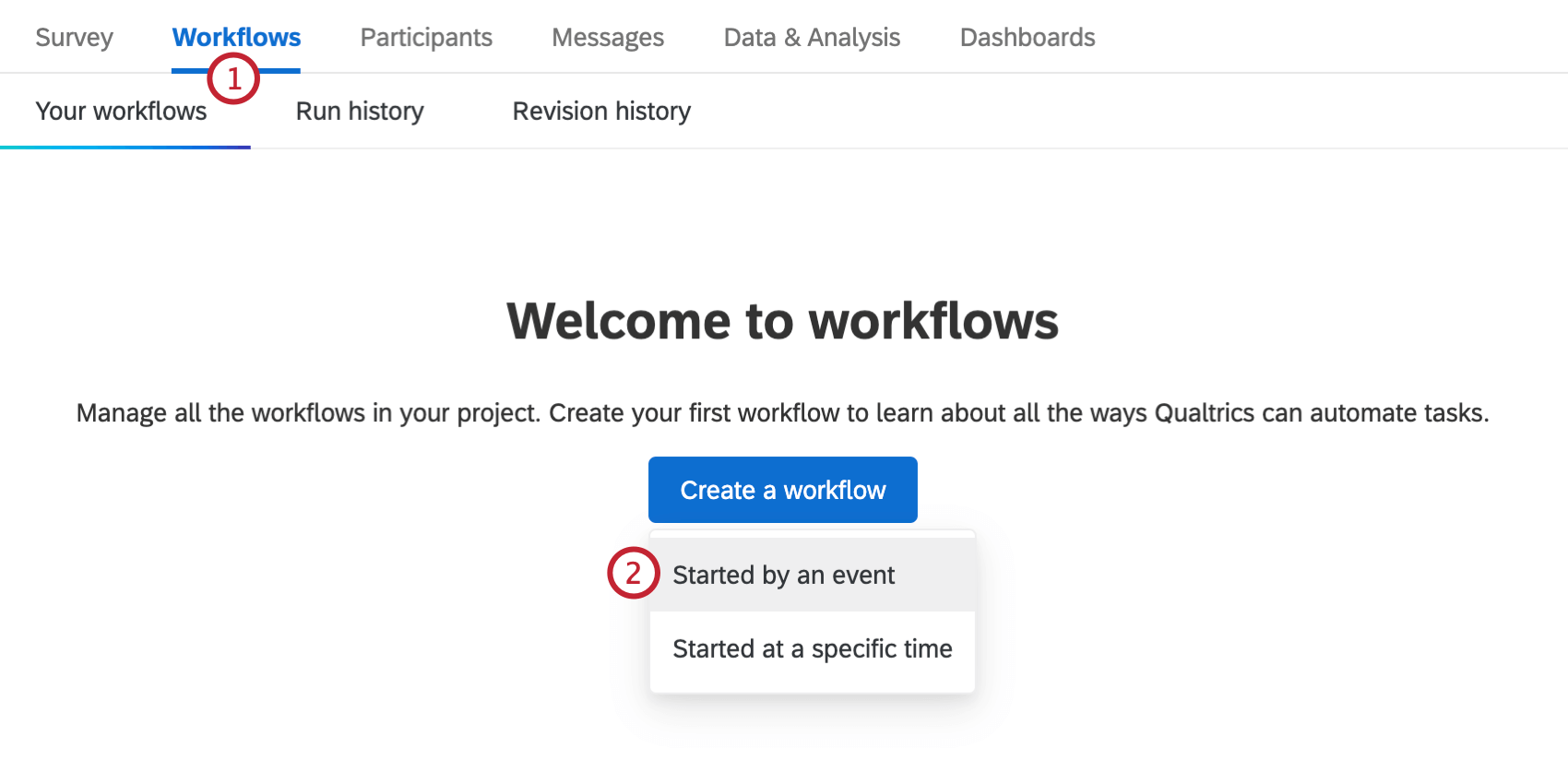Select the Workflows tab
This screenshot has width=1568, height=784.
236,37
